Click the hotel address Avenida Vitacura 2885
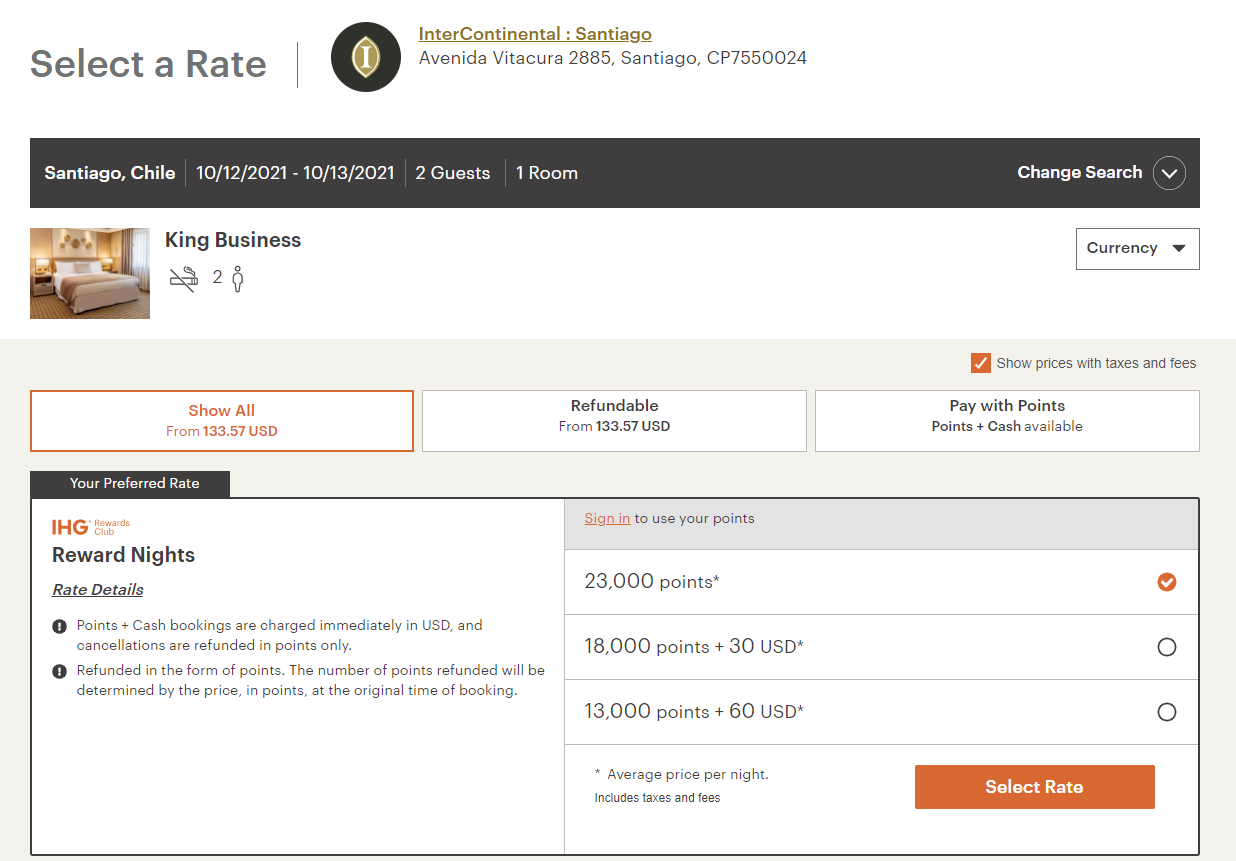This screenshot has width=1236, height=861. (613, 58)
